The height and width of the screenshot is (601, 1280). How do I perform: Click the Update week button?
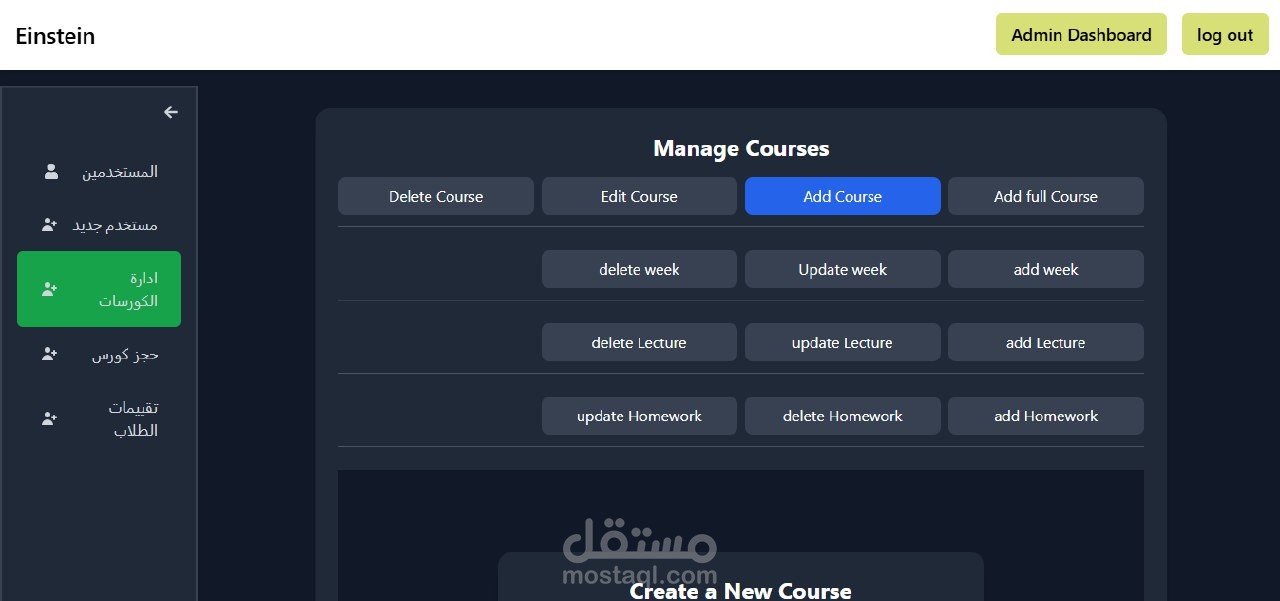pos(843,269)
